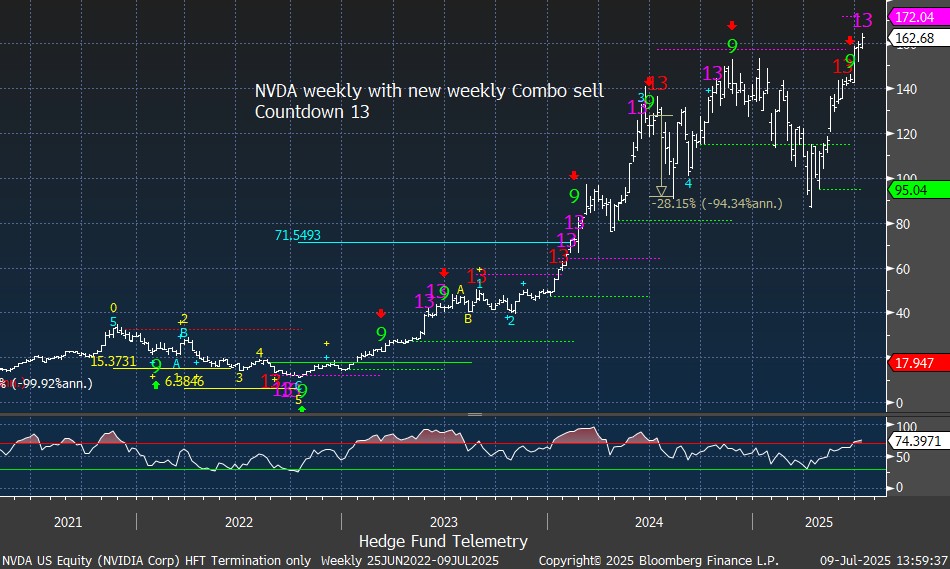Click the white 162.68 last price tag
950x569 pixels.
(918, 38)
